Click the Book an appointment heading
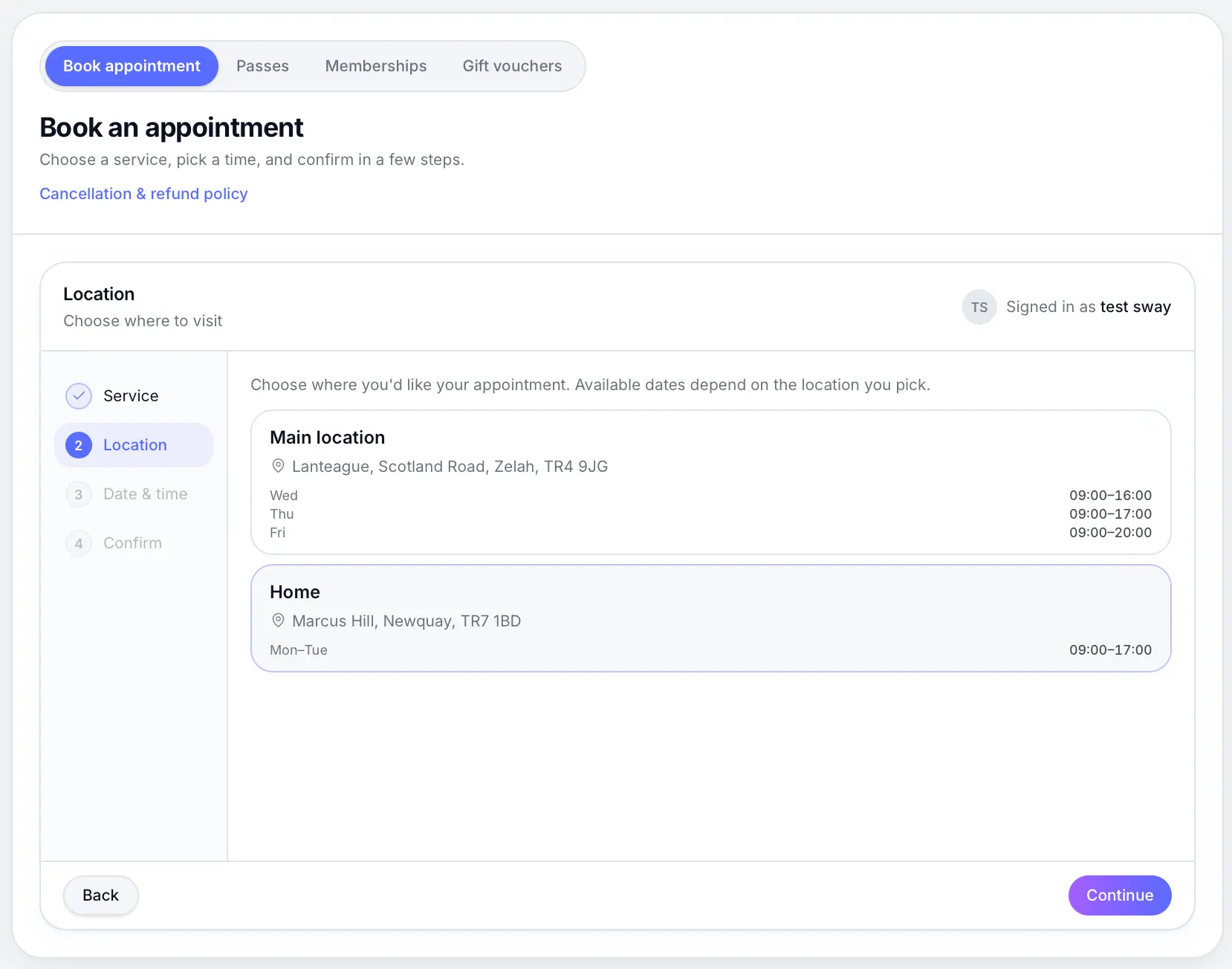 coord(172,128)
